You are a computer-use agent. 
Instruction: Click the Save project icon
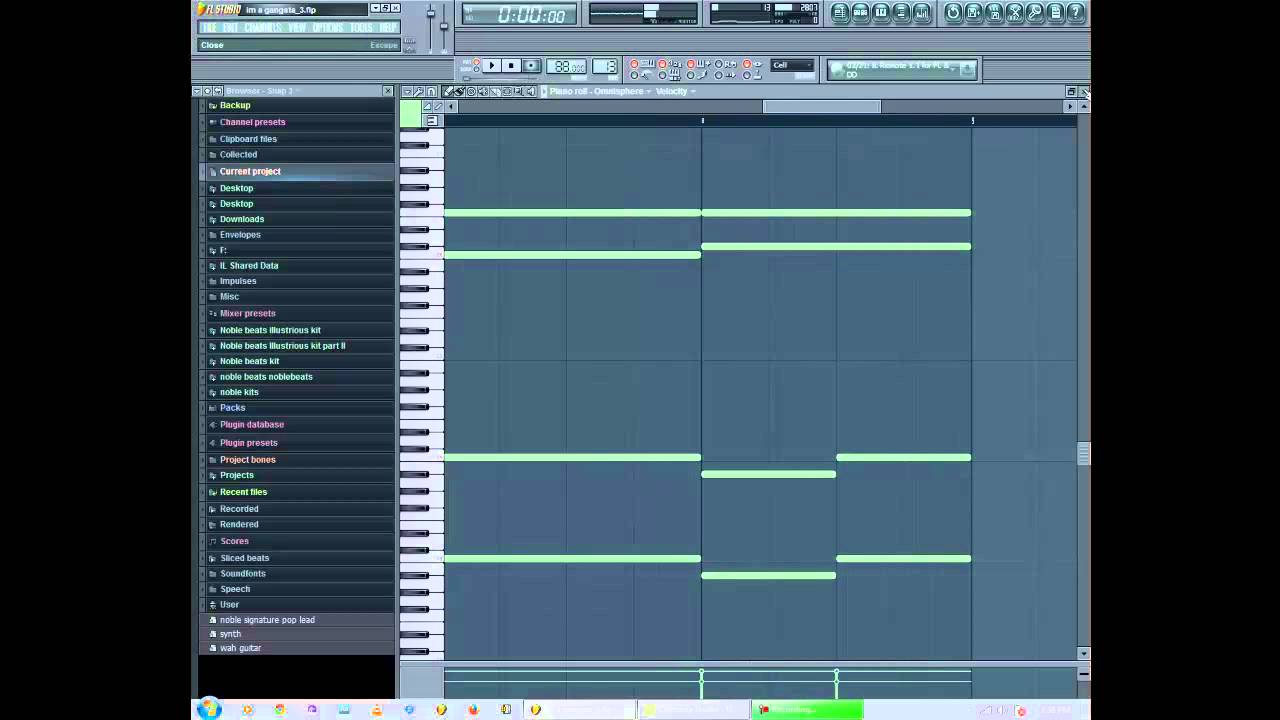(974, 12)
